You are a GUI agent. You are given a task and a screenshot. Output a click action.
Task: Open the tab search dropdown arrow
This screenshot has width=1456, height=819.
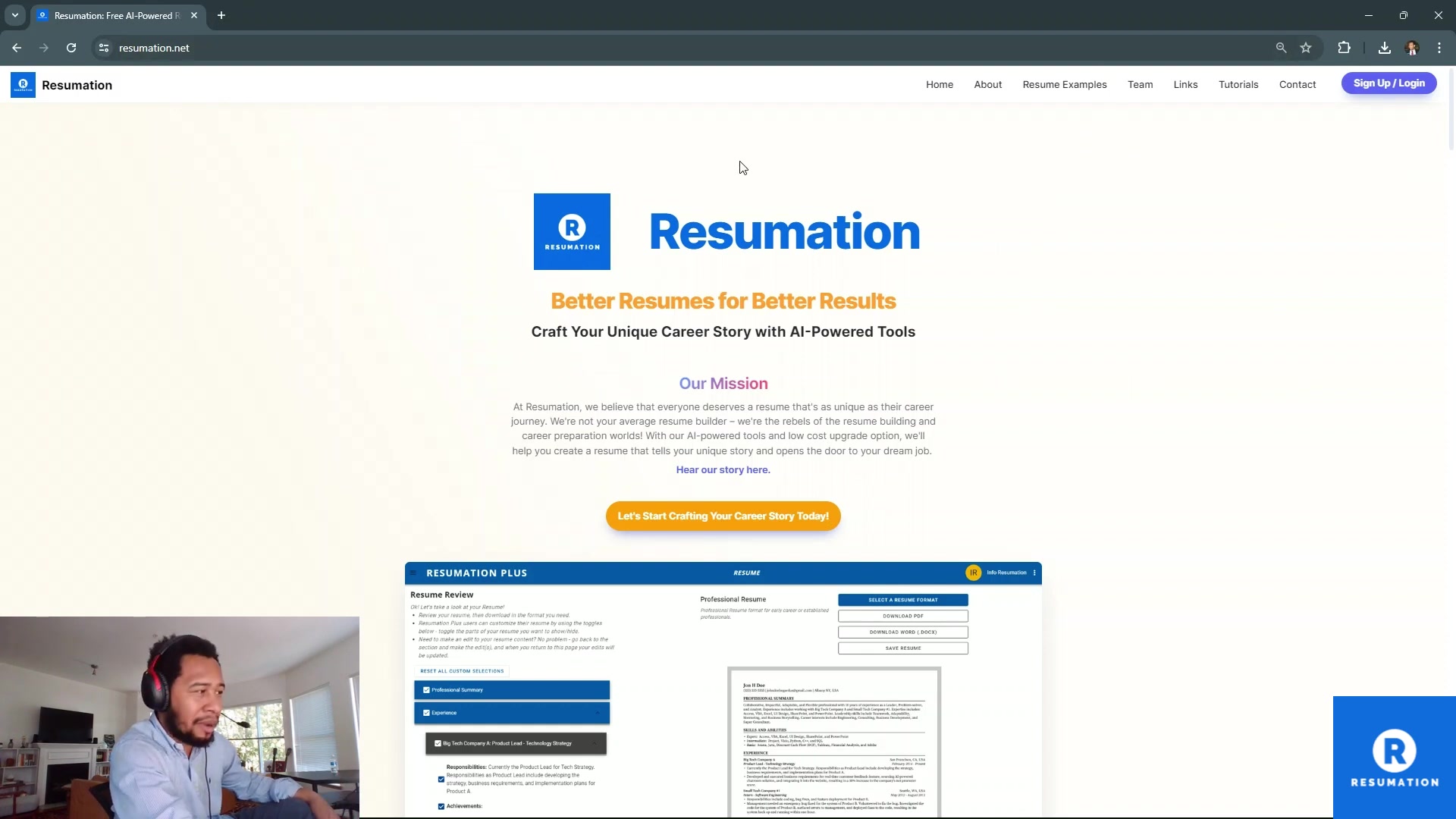(15, 15)
